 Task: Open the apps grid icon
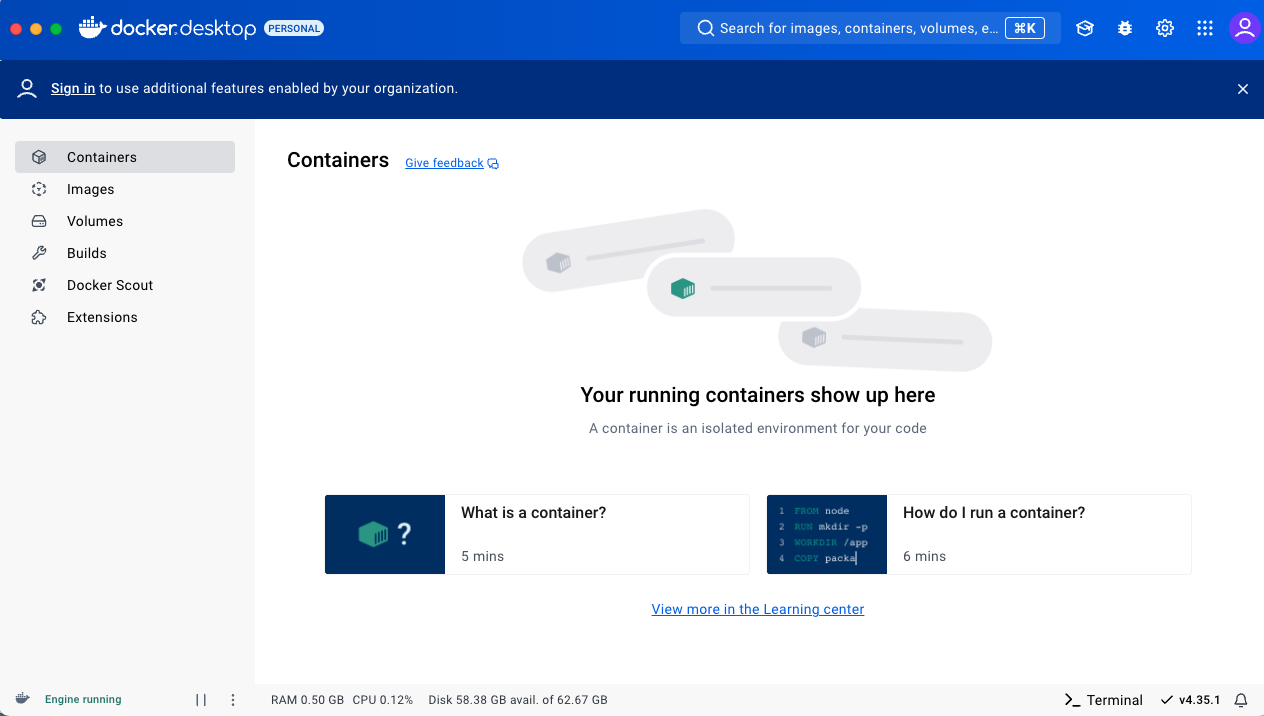[x=1205, y=29]
